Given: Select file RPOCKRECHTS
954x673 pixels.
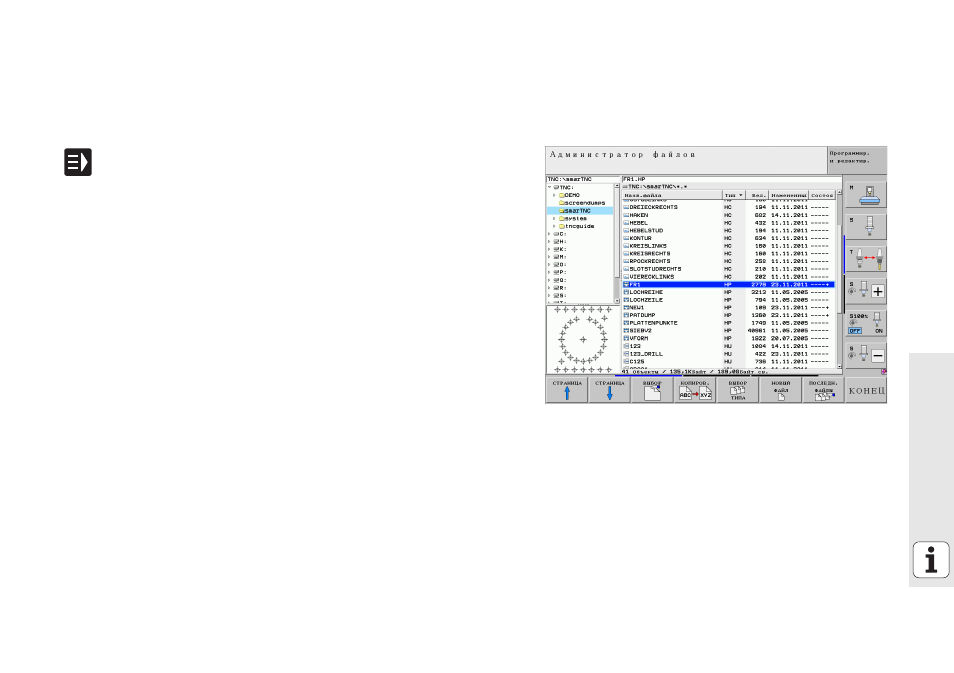Looking at the screenshot, I should [x=728, y=261].
